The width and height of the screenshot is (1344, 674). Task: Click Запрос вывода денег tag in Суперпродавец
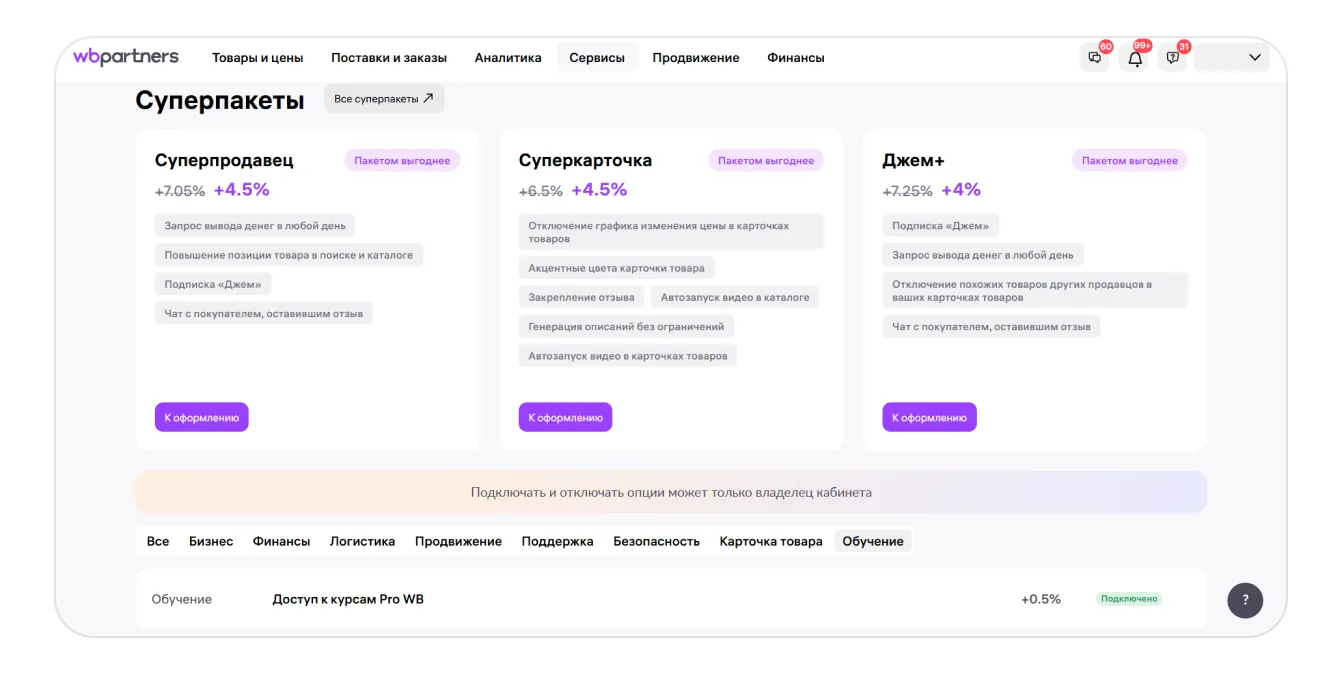(x=255, y=226)
